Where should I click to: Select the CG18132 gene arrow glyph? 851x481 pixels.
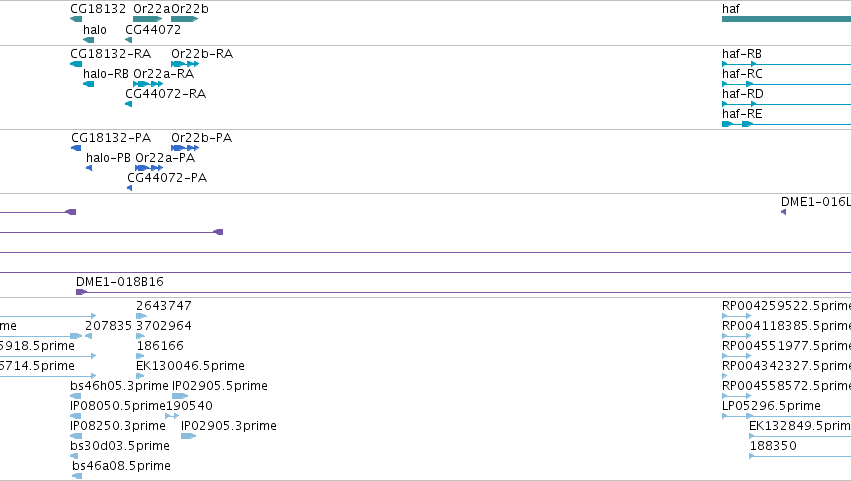(76, 19)
